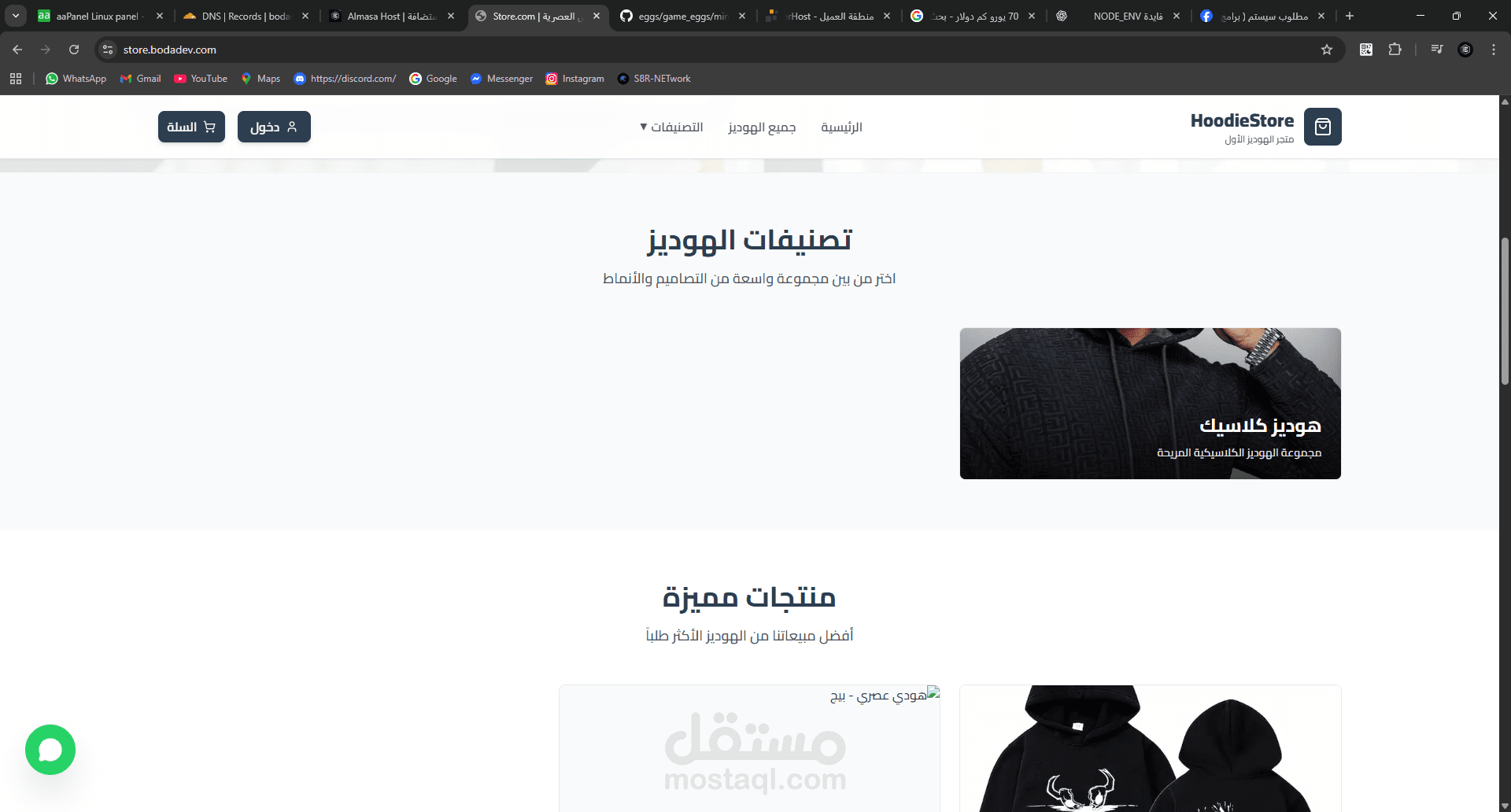1511x812 pixels.
Task: Open the السلة cart button
Action: coord(191,127)
